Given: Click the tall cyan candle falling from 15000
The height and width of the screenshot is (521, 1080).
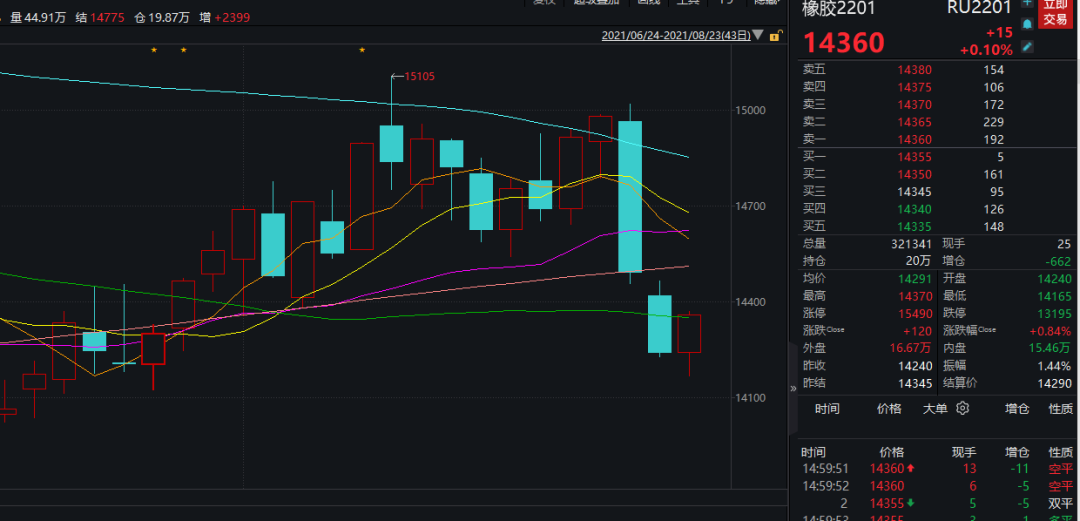Looking at the screenshot, I should tap(630, 196).
